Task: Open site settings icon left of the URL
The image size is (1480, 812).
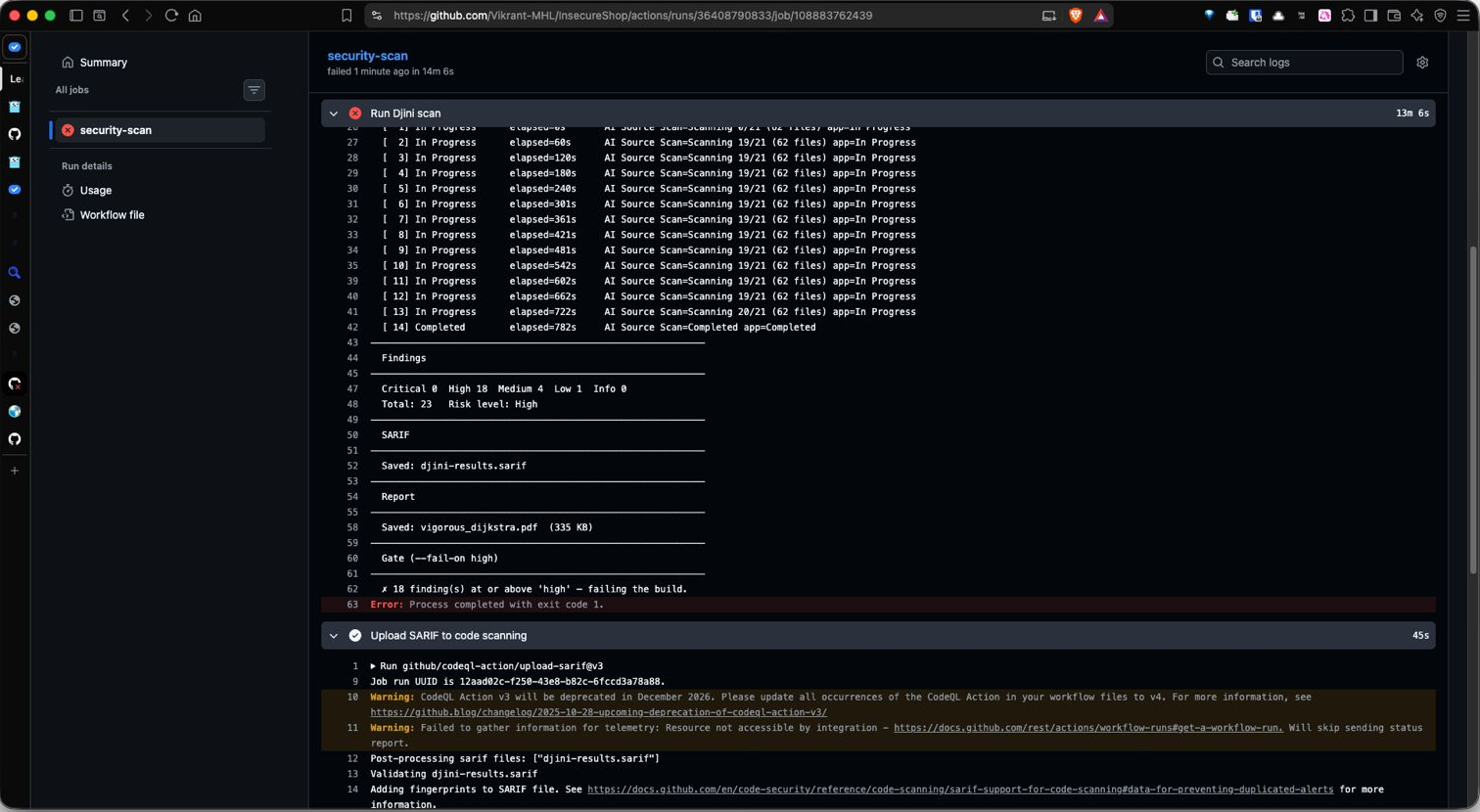Action: click(377, 16)
